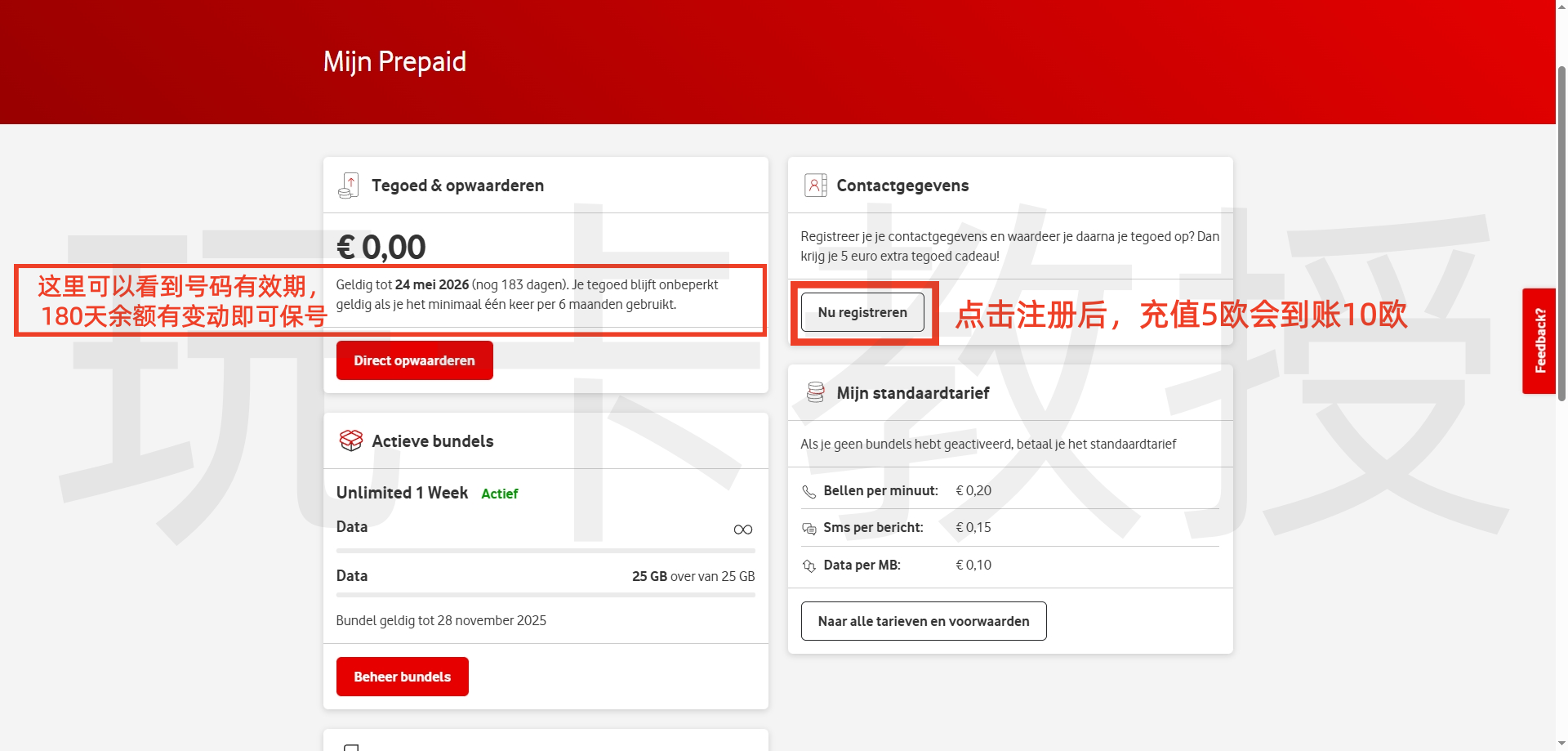
Task: Click Naar alle tarieven en voorwaarden
Action: click(x=923, y=621)
